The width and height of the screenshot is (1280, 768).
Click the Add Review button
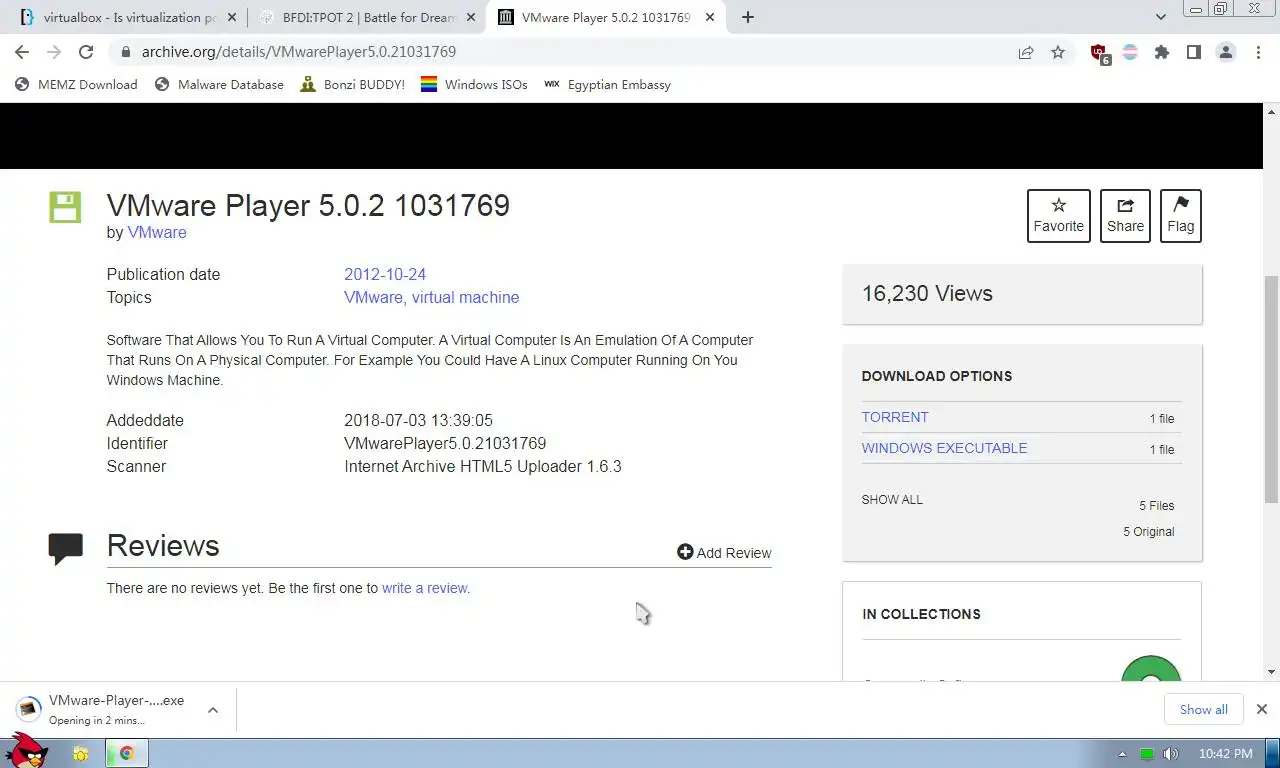point(724,552)
